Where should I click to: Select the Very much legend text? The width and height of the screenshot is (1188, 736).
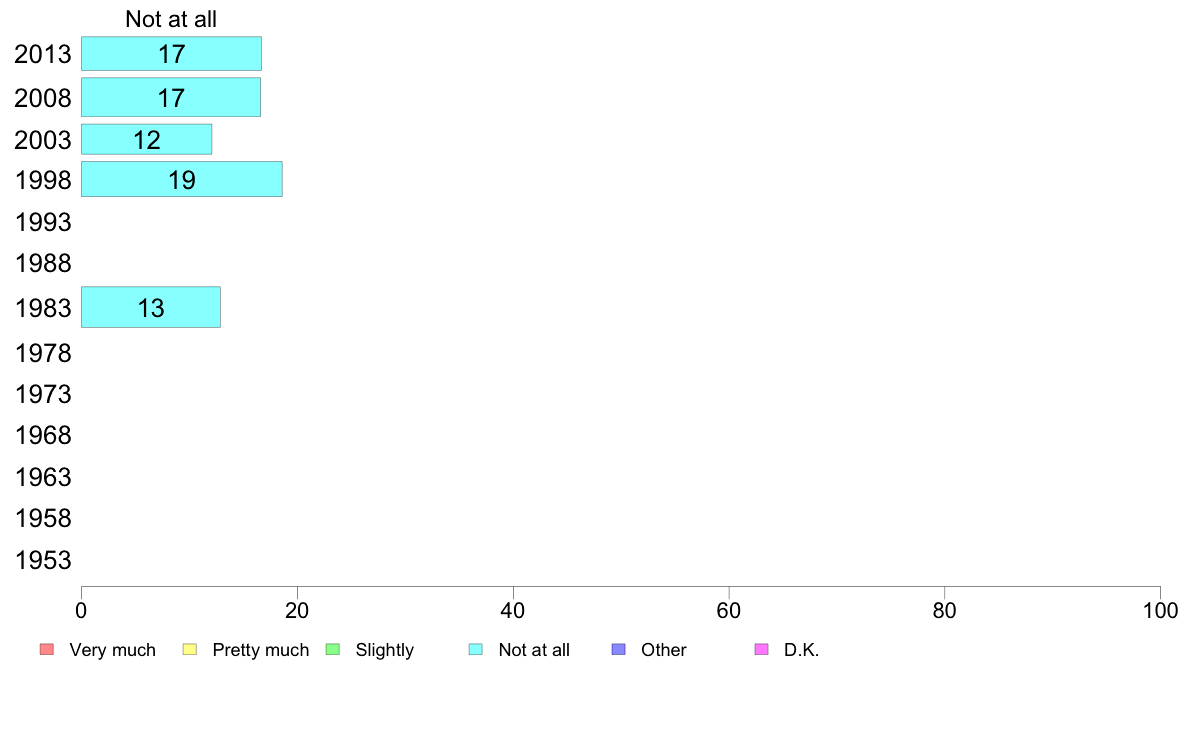coord(112,650)
